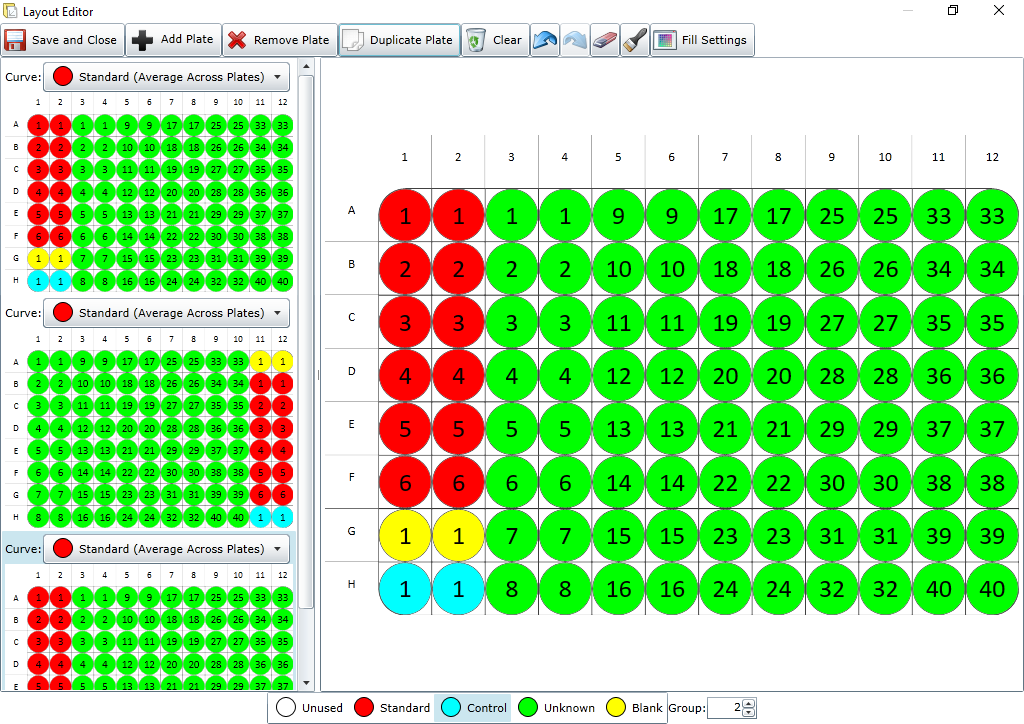The height and width of the screenshot is (724, 1024).
Task: Select the Unused well type
Action: (x=309, y=708)
